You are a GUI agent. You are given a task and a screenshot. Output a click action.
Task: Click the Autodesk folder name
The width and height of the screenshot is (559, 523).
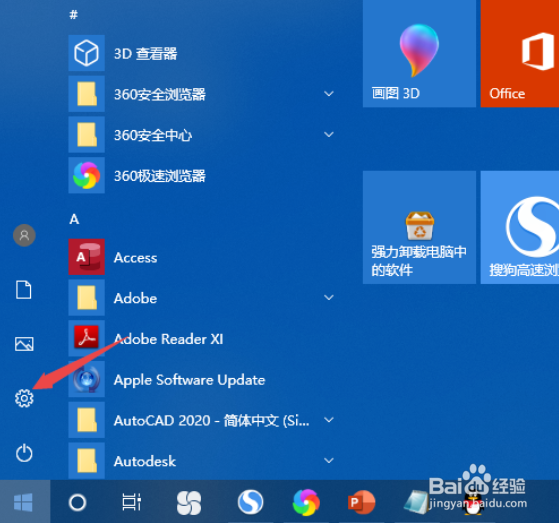145,461
